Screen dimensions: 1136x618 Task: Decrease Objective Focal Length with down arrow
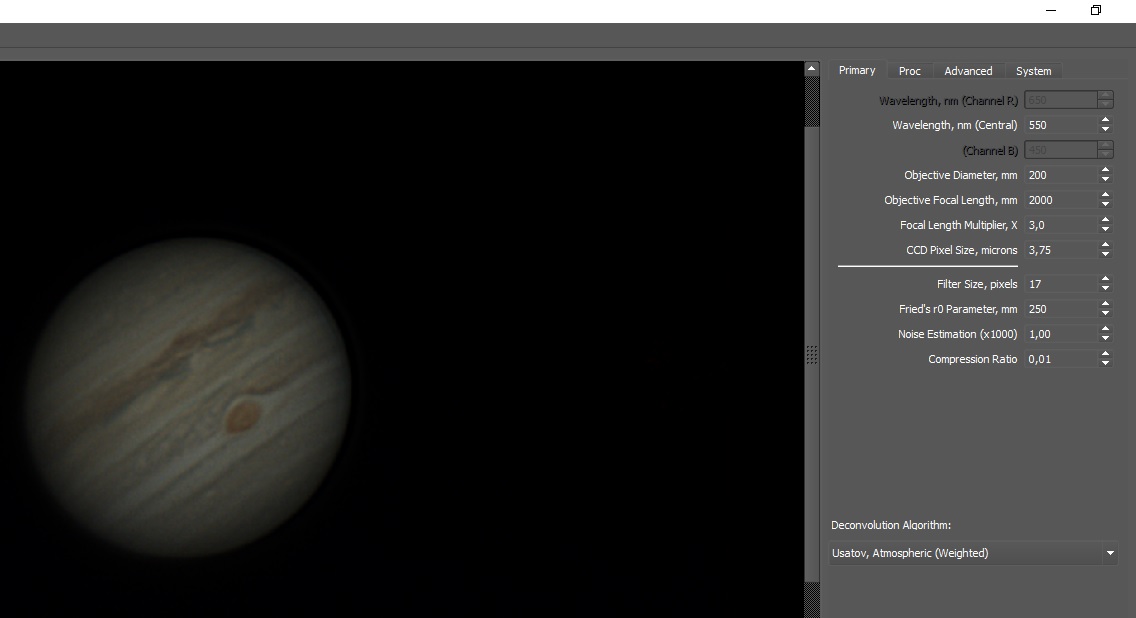[1105, 205]
